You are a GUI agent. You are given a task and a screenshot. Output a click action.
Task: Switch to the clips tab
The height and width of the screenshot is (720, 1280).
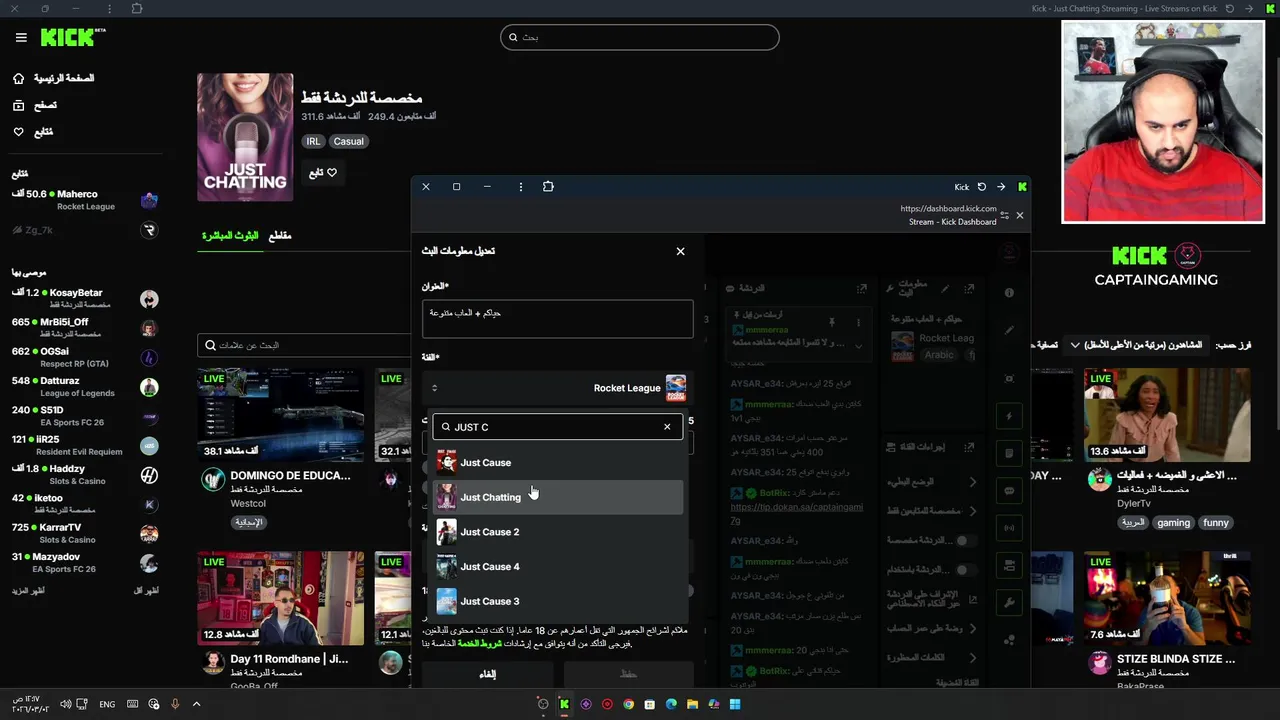pos(280,236)
